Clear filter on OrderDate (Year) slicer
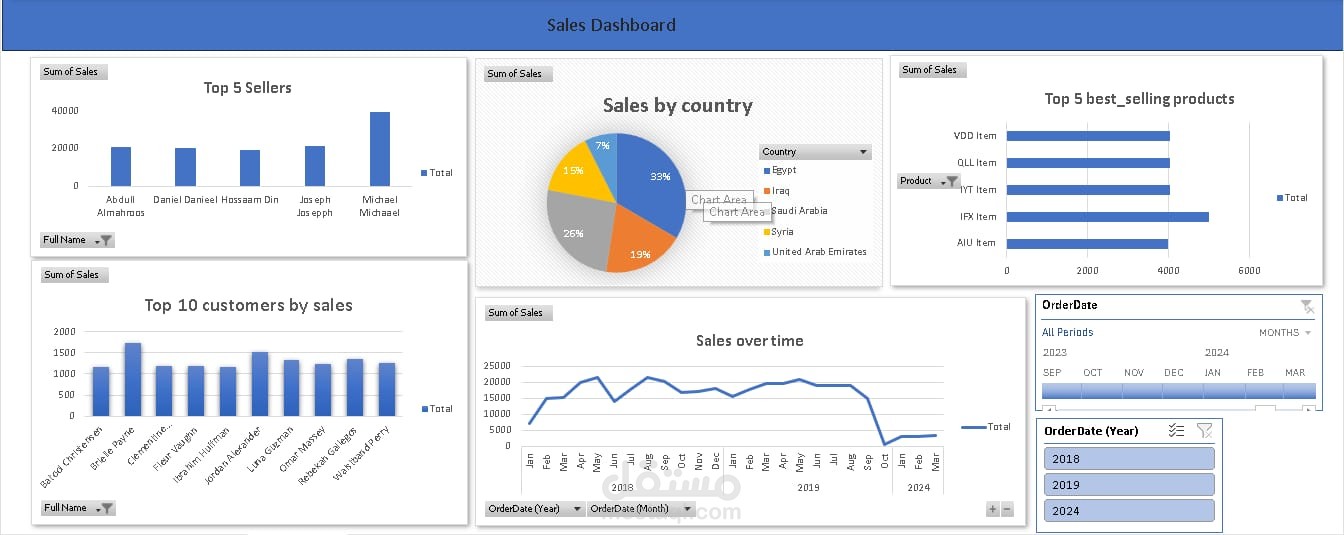The height and width of the screenshot is (535, 1344). tap(1204, 430)
